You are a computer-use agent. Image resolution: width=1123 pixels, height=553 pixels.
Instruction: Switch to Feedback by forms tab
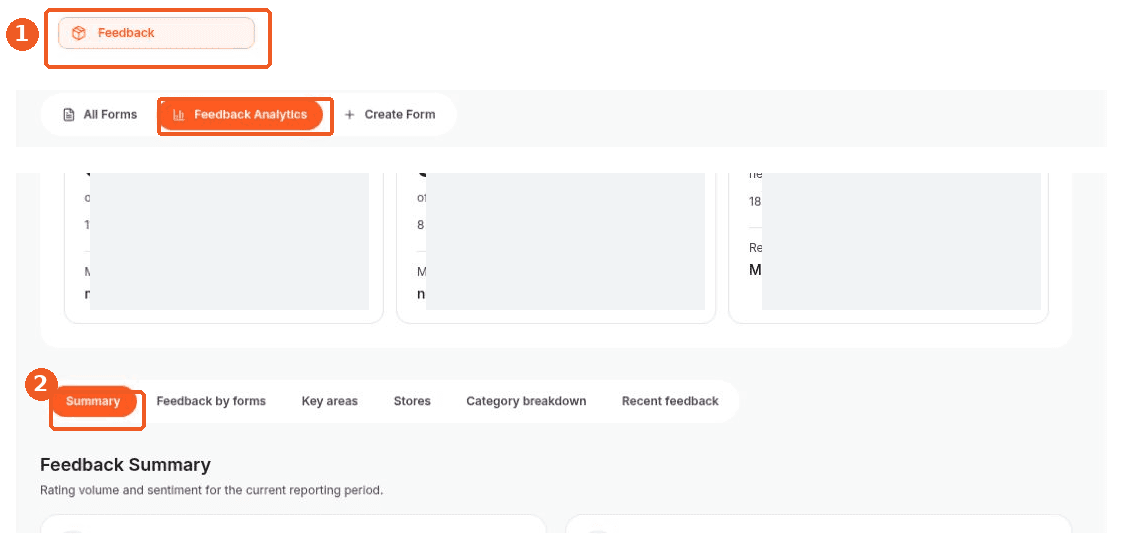click(211, 401)
